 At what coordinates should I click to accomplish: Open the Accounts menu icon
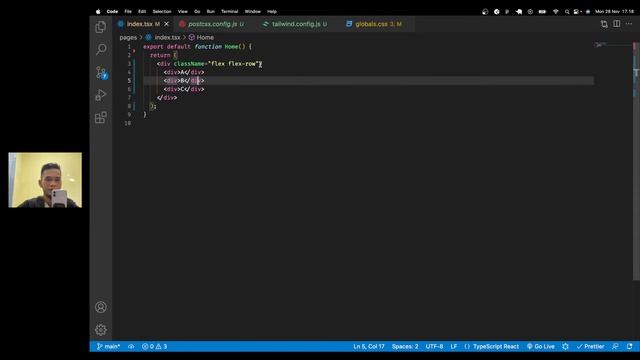tap(101, 307)
